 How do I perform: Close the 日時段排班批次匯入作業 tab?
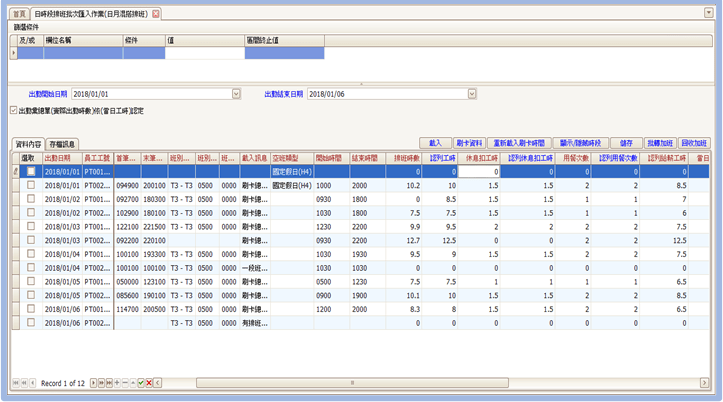coord(156,14)
